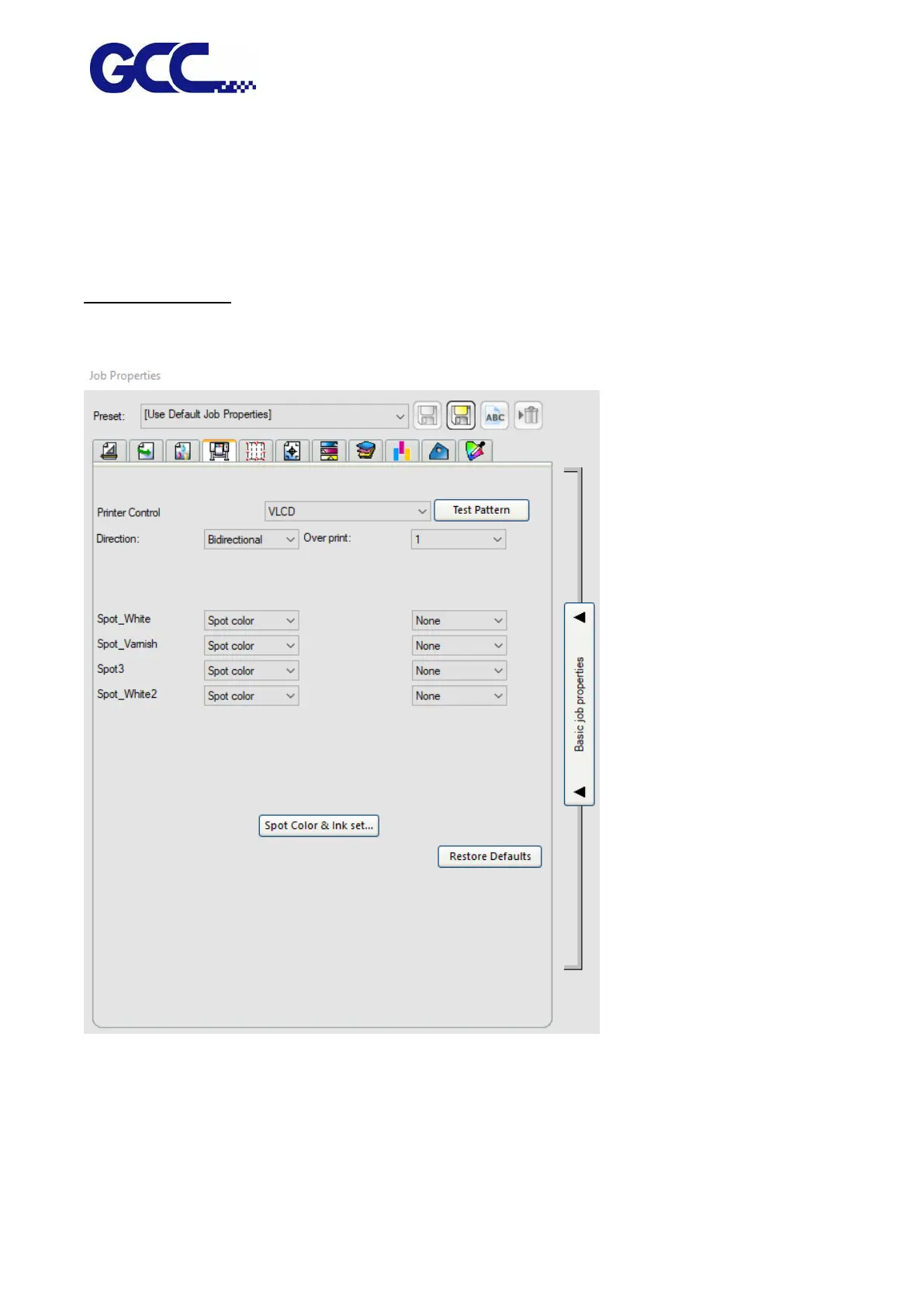Open the tab with green arrow page icon
Viewport: 924px width, 1307px height.
(146, 451)
